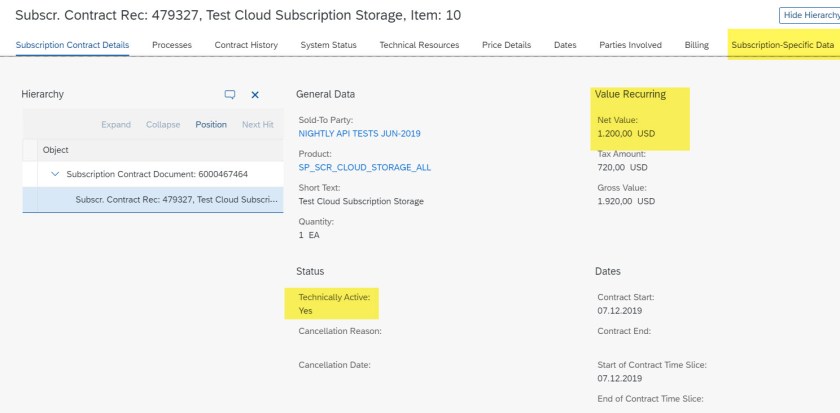Screen dimensions: 840x413
Task: Open the Price Details tab
Action: coord(507,45)
